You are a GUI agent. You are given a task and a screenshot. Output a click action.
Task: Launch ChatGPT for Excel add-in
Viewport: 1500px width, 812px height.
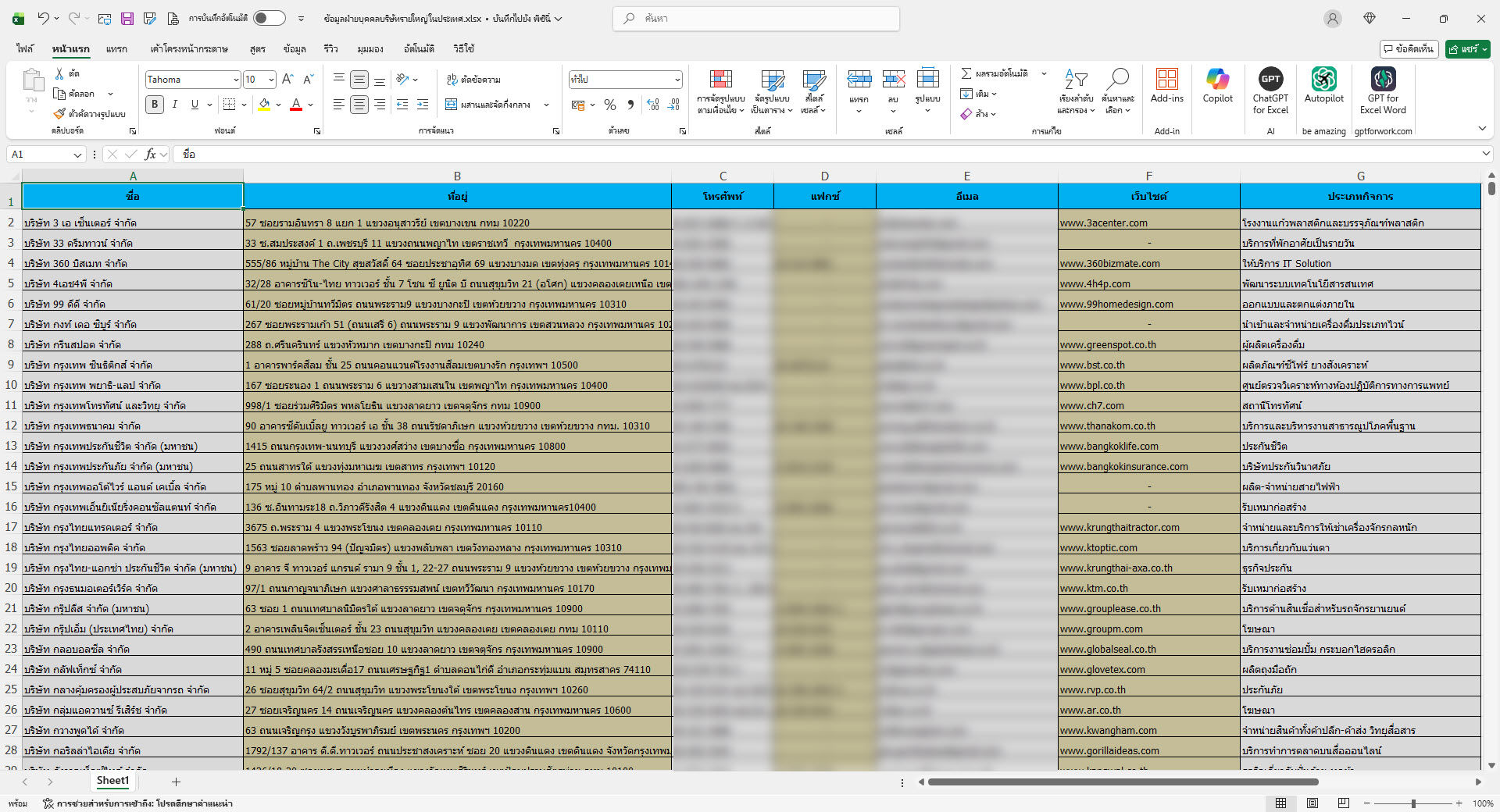tap(1270, 86)
